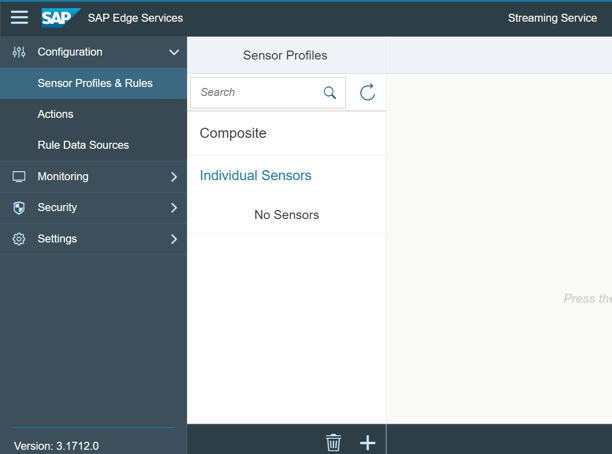Screen dimensions: 612x454
Task: Open the Configuration menu label
Action: [x=70, y=52]
